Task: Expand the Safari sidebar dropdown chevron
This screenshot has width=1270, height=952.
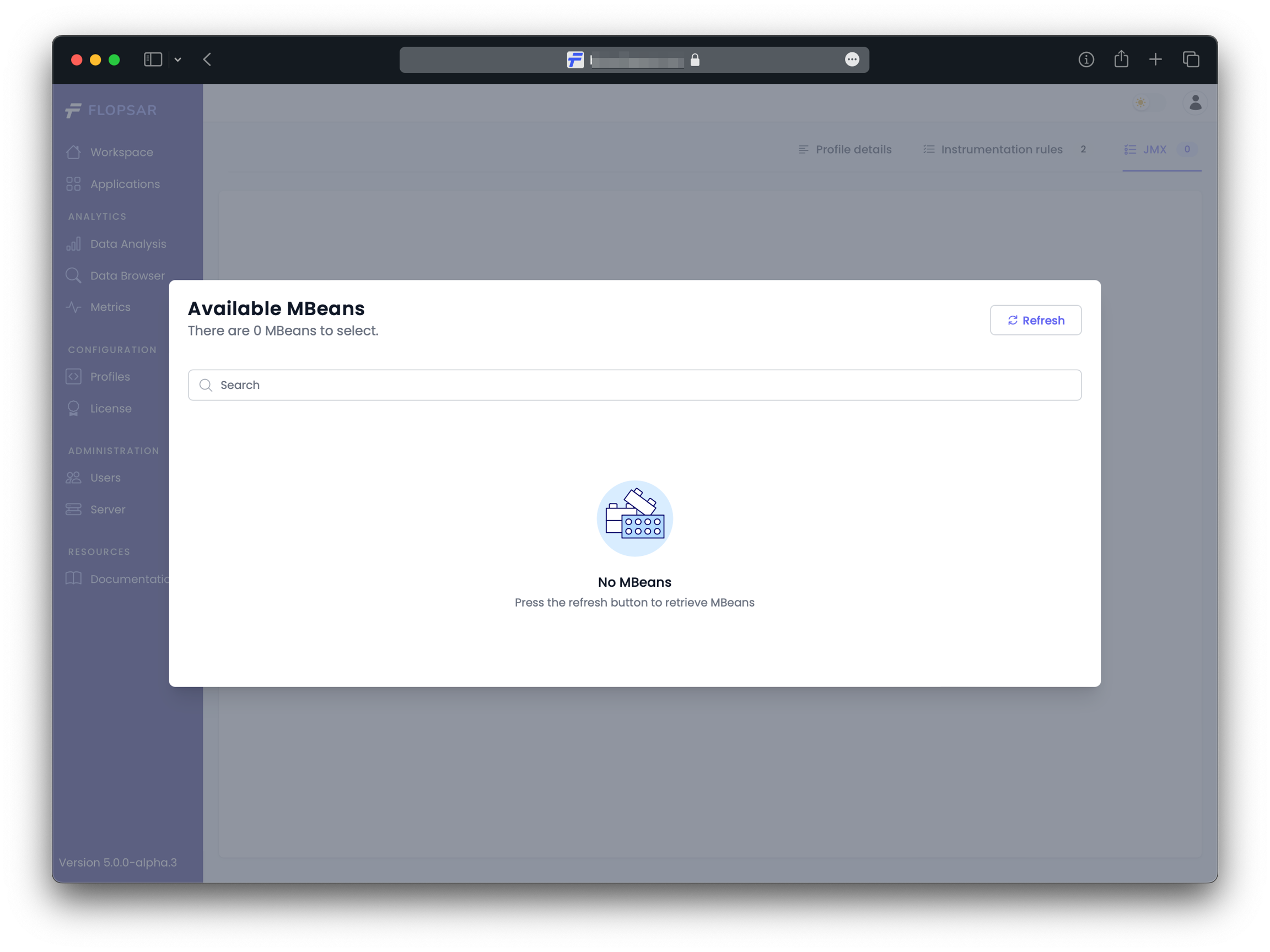Action: (x=178, y=59)
